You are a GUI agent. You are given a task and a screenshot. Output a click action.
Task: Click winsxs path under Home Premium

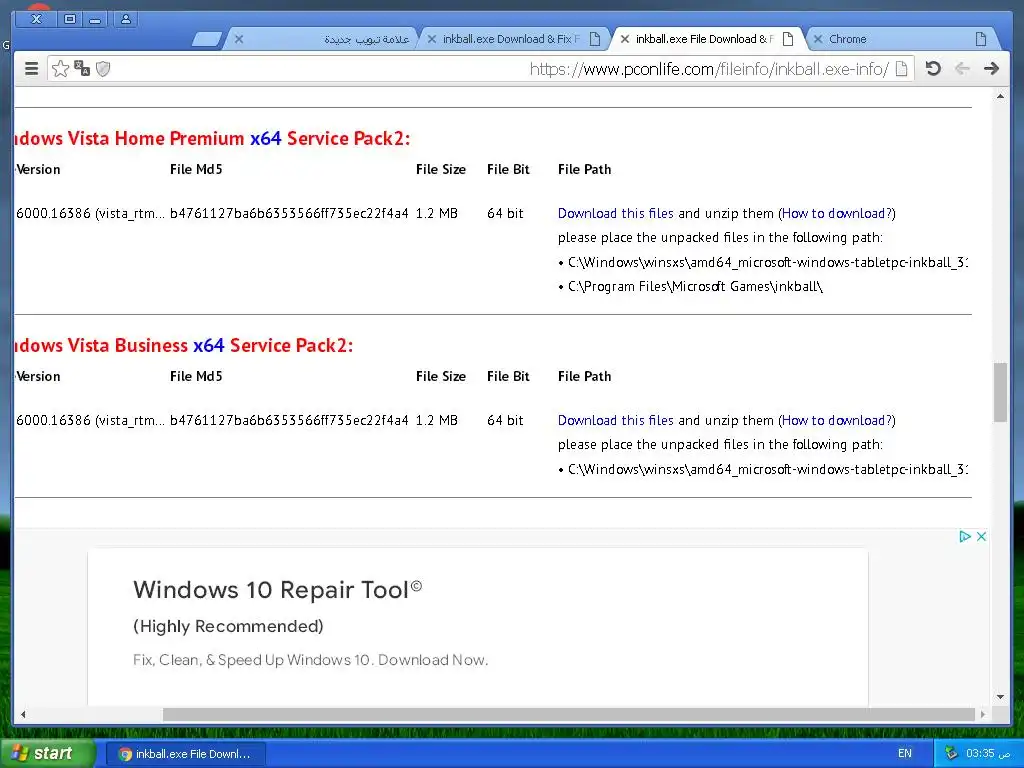tap(767, 263)
